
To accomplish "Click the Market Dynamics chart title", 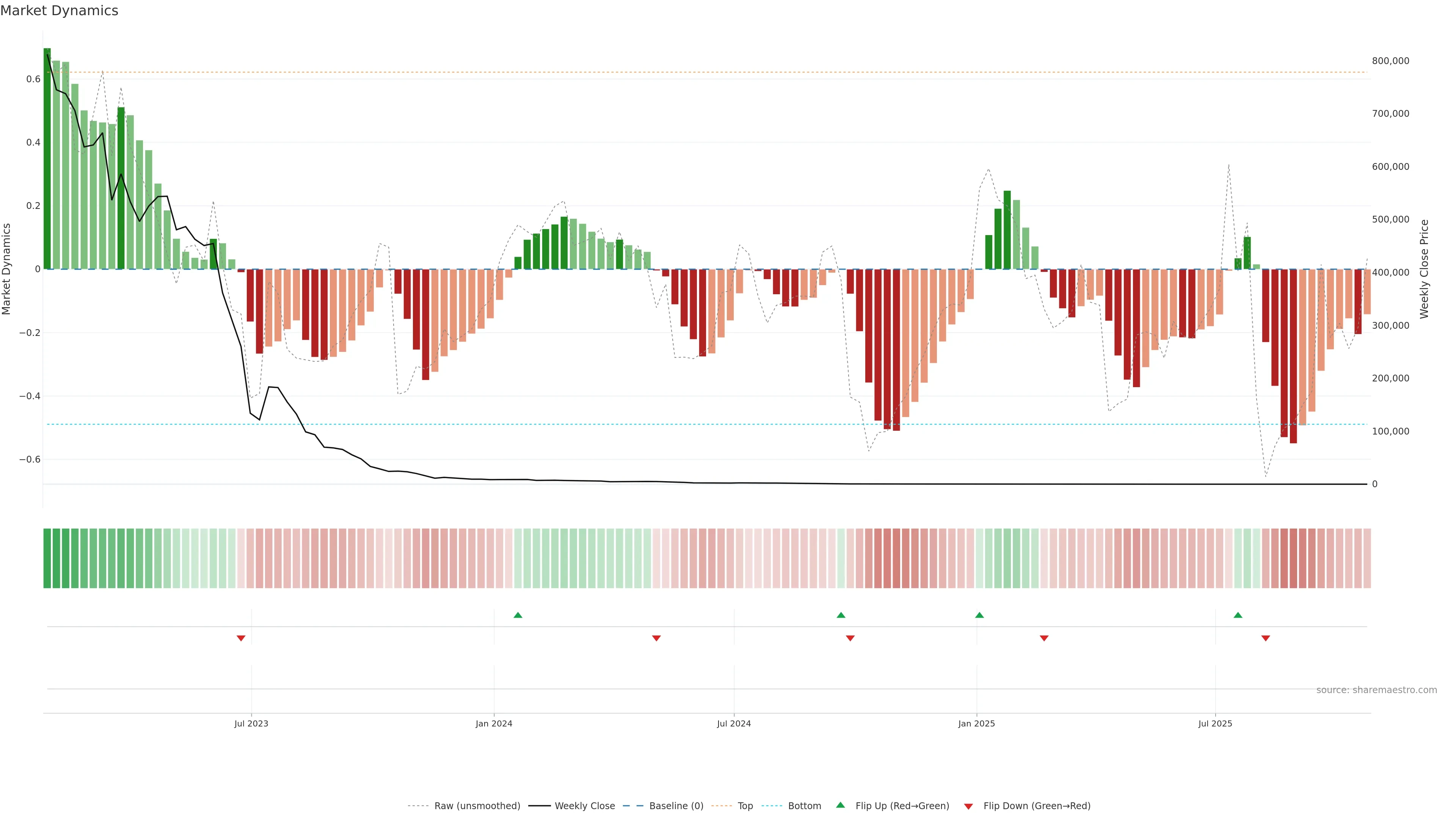I will coord(60,11).
